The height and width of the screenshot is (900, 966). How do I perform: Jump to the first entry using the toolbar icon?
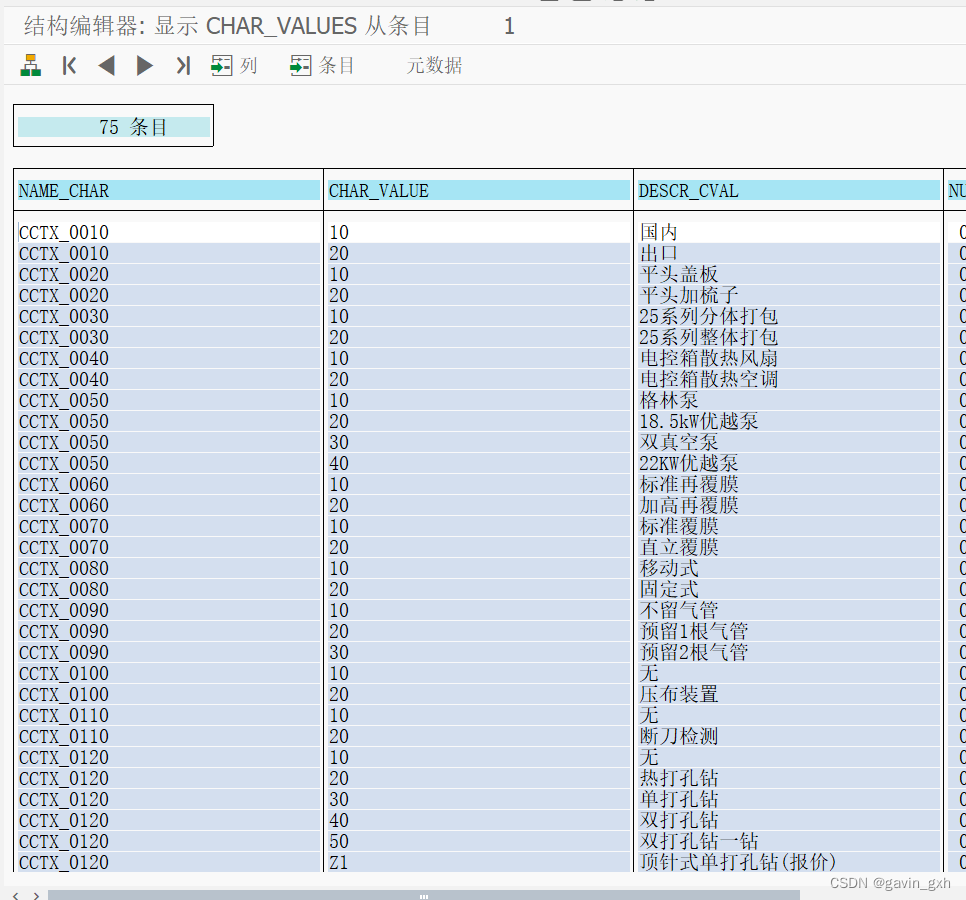68,64
